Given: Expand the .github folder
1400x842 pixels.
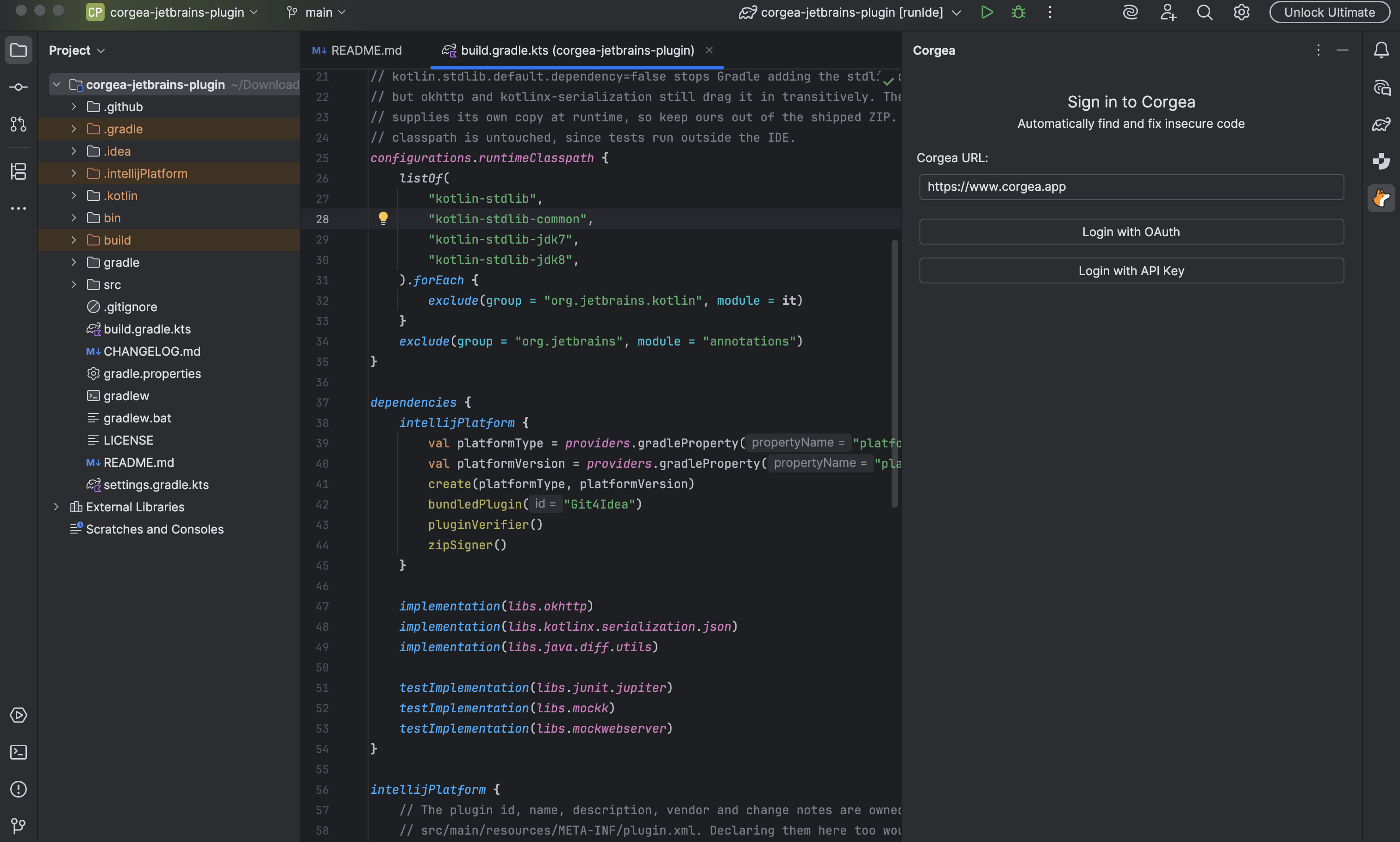Looking at the screenshot, I should [x=74, y=107].
